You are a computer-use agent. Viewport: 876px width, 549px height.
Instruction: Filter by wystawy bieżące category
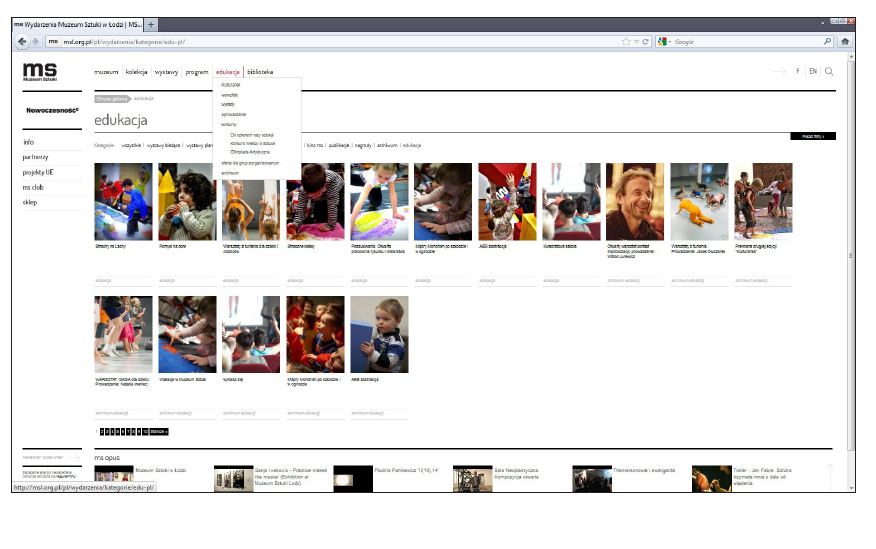tap(164, 145)
